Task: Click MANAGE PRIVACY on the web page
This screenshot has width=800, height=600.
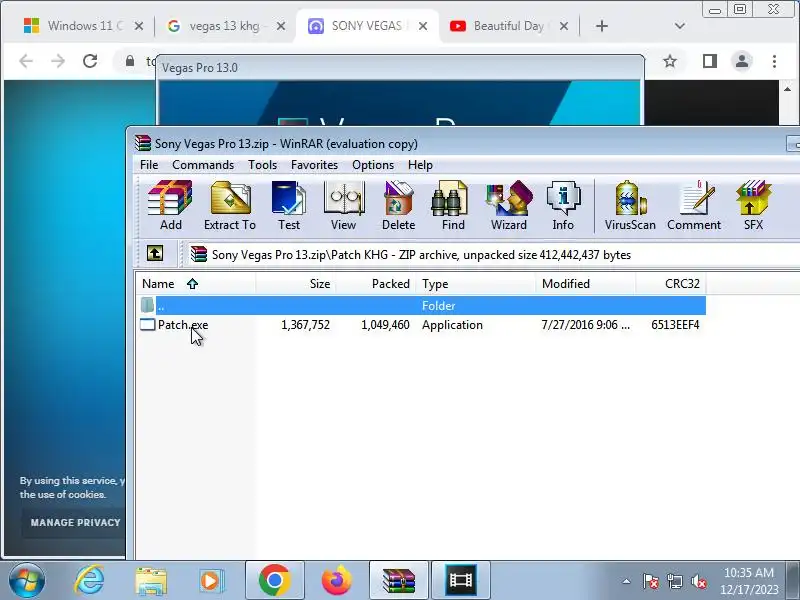Action: [74, 522]
